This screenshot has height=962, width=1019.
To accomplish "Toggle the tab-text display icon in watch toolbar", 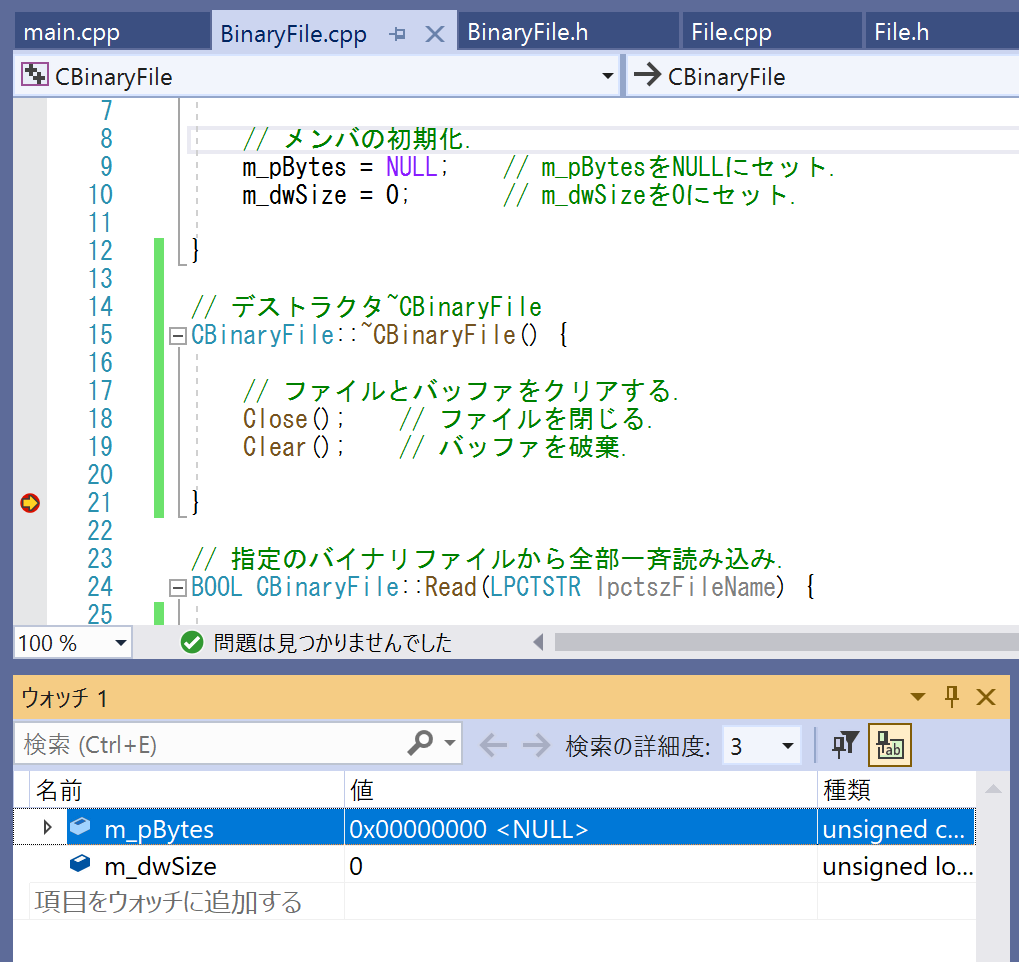I will (x=890, y=745).
